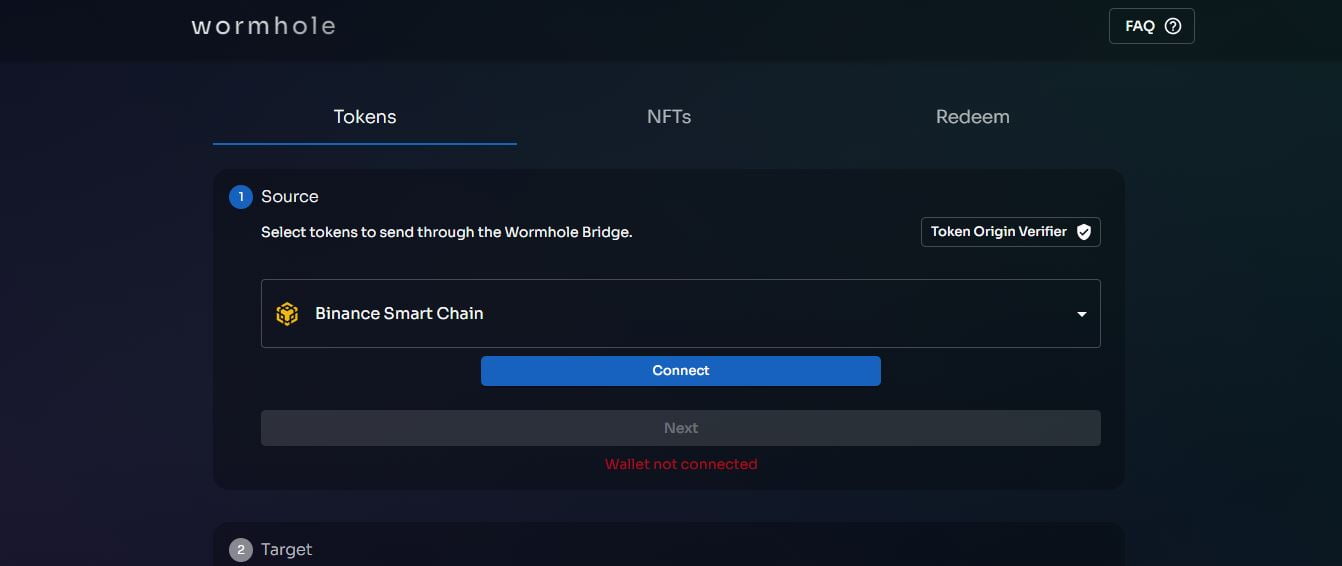Click the step 1 Source badge

241,197
